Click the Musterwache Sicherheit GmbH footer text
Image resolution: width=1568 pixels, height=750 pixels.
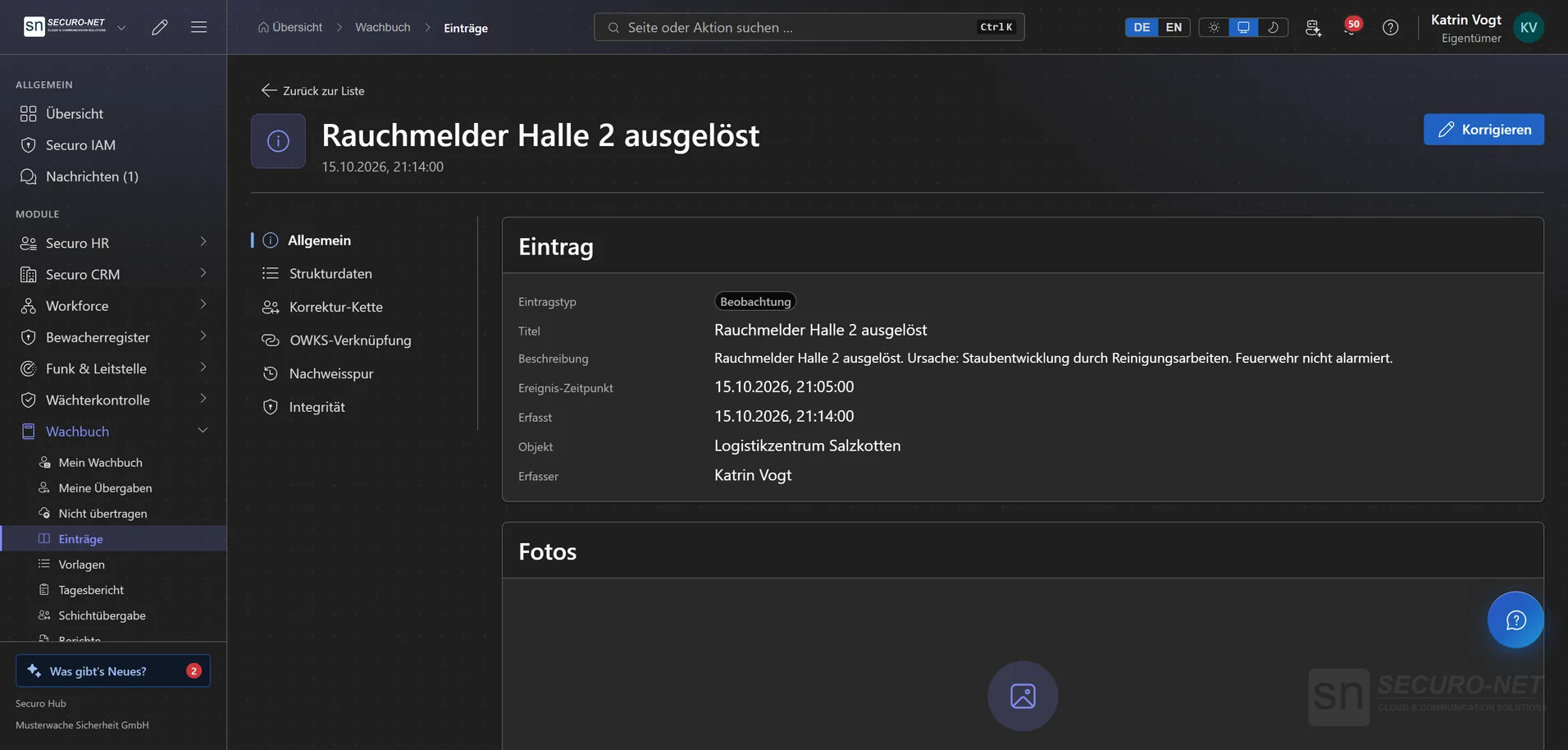[82, 725]
